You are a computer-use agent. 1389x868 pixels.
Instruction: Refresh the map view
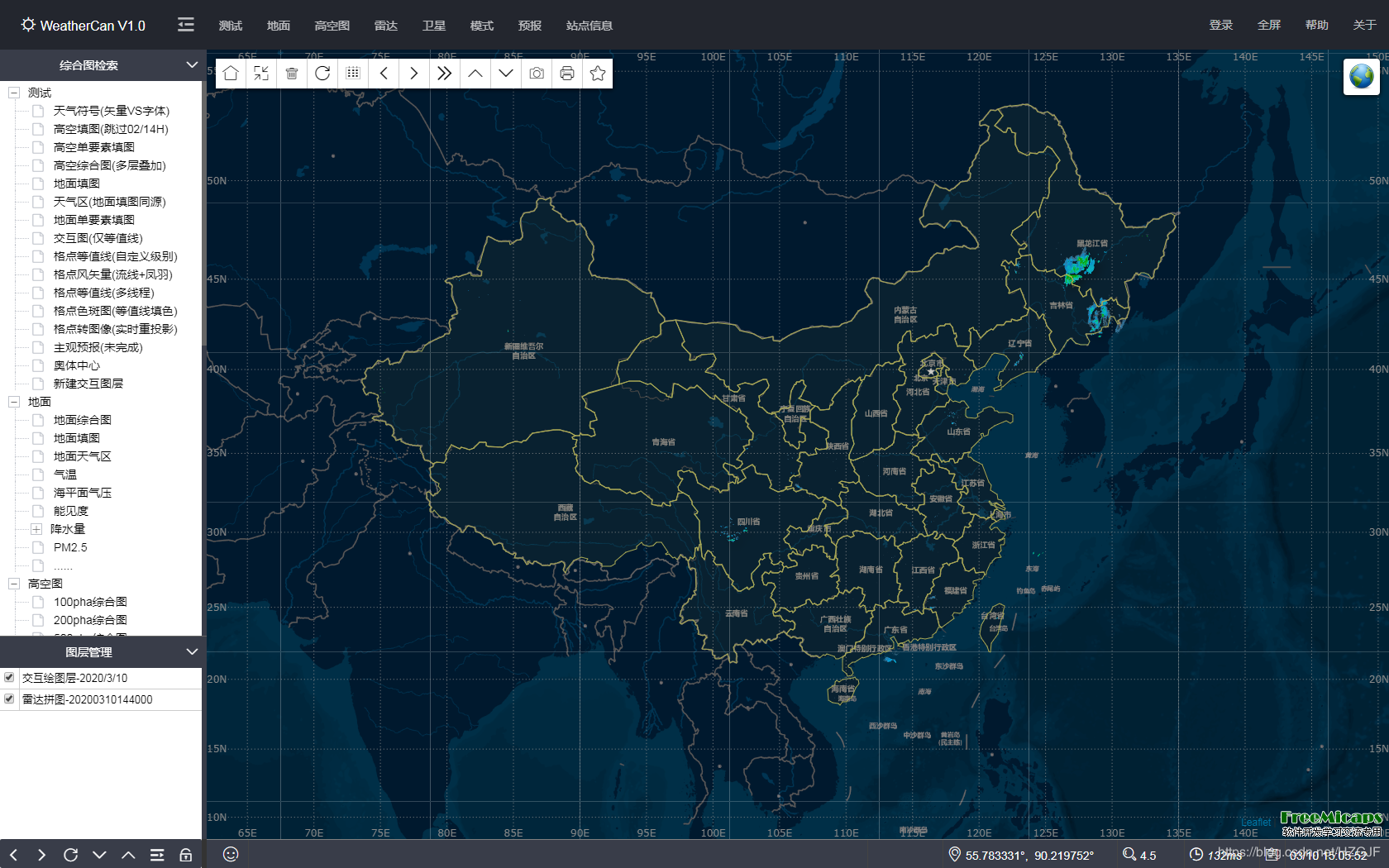pyautogui.click(x=322, y=73)
